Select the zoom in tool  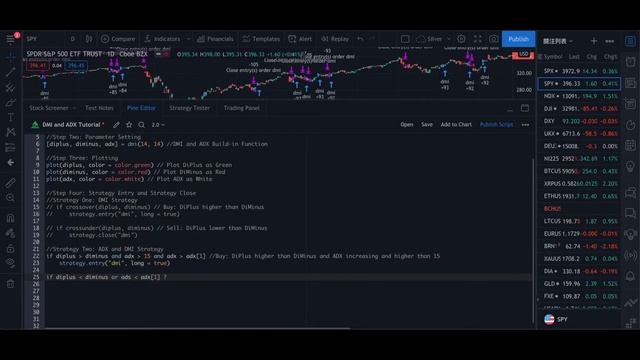(x=10, y=198)
